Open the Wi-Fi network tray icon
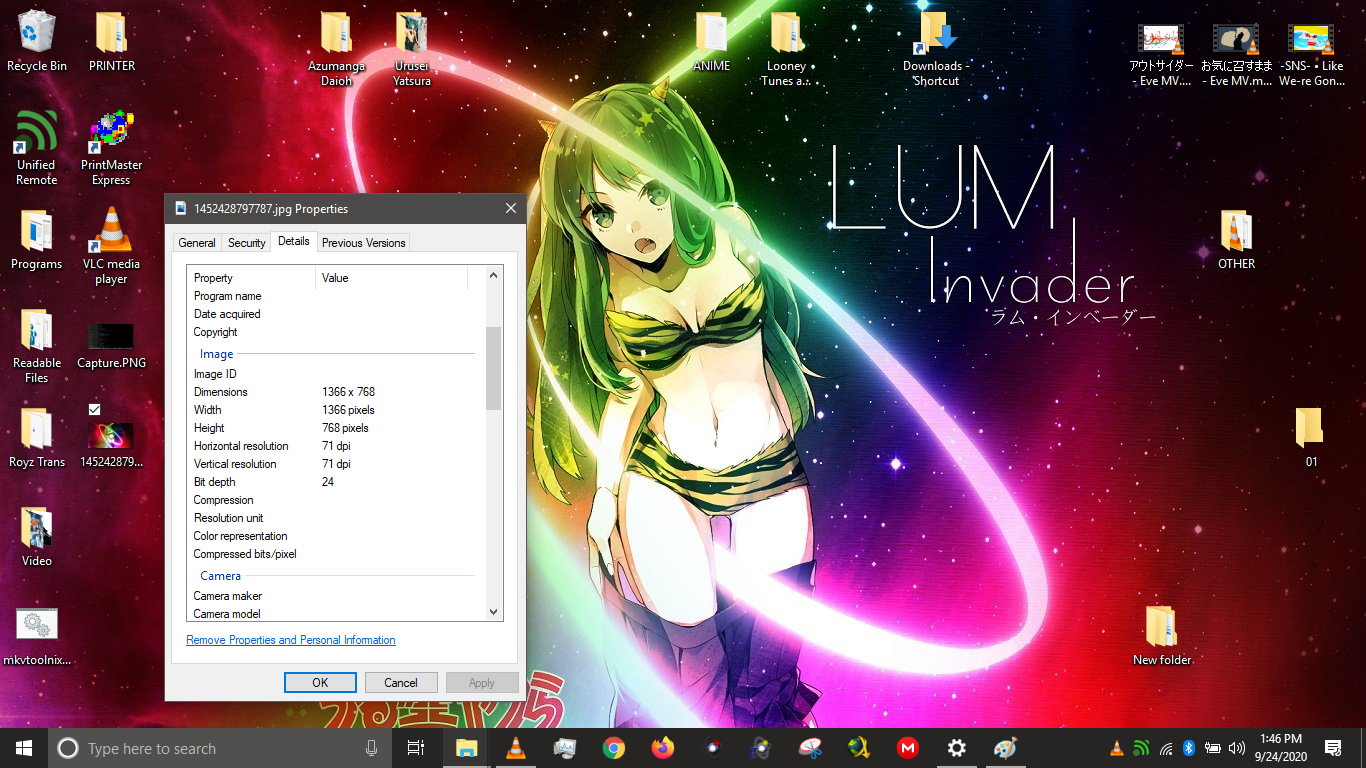Viewport: 1366px width, 768px height. point(1166,748)
